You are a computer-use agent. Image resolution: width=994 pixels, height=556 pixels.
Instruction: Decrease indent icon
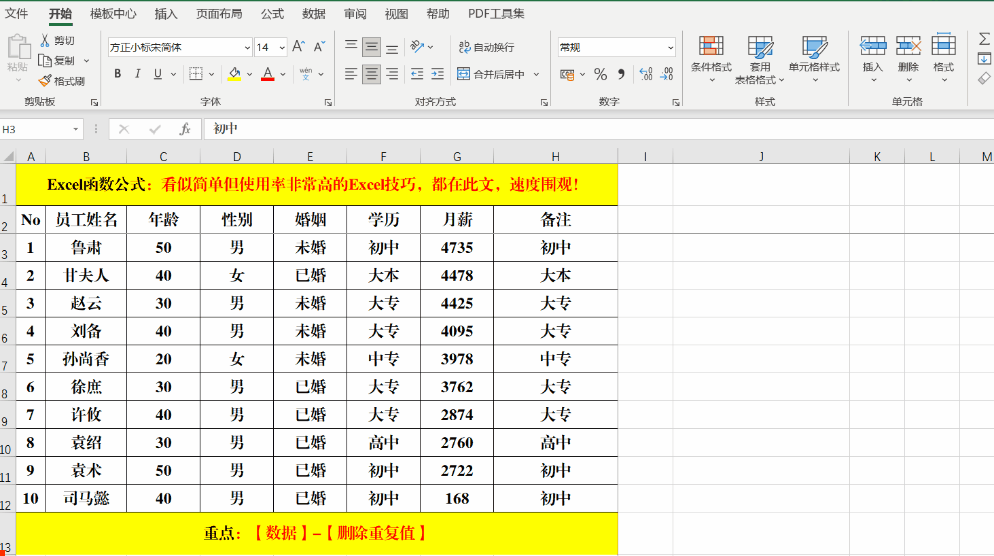(416, 74)
